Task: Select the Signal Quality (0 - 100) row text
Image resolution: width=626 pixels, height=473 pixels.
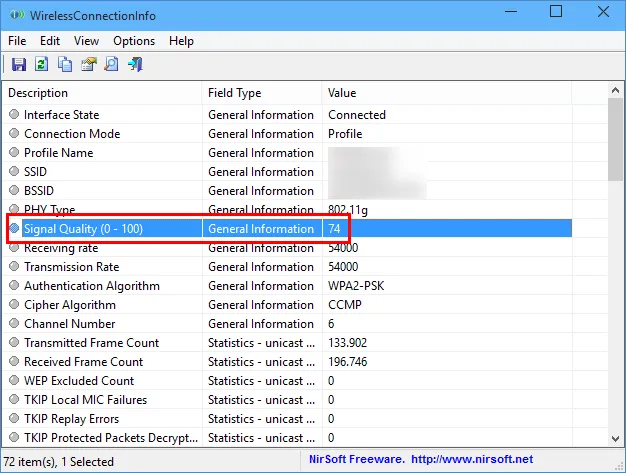Action: coord(83,229)
